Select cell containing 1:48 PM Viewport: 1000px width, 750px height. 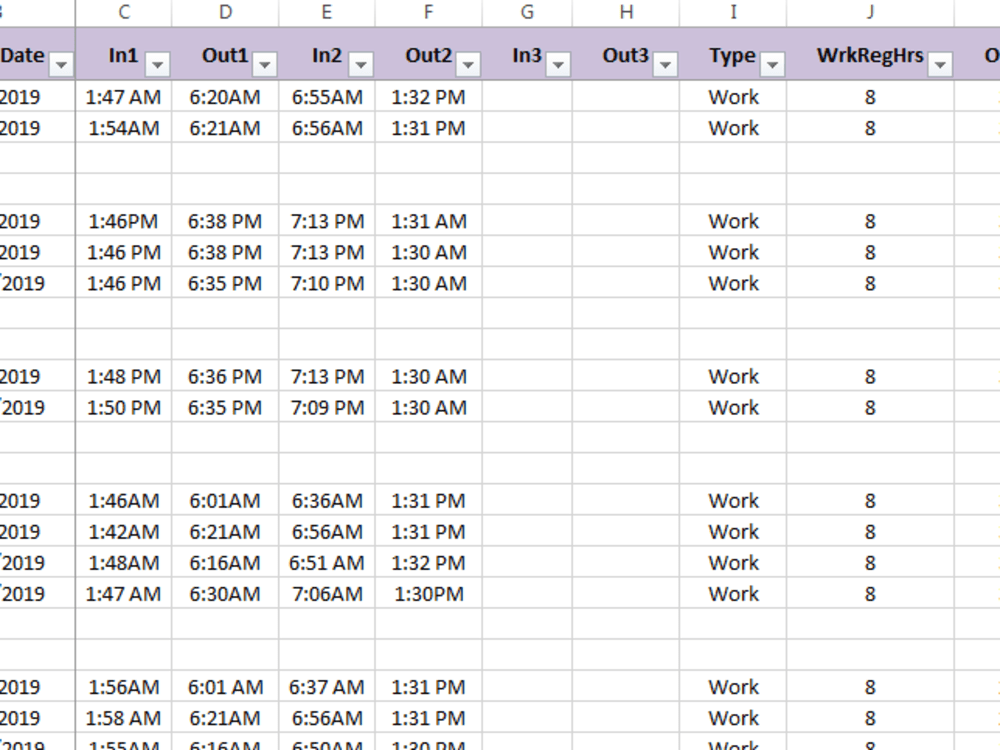coord(124,376)
